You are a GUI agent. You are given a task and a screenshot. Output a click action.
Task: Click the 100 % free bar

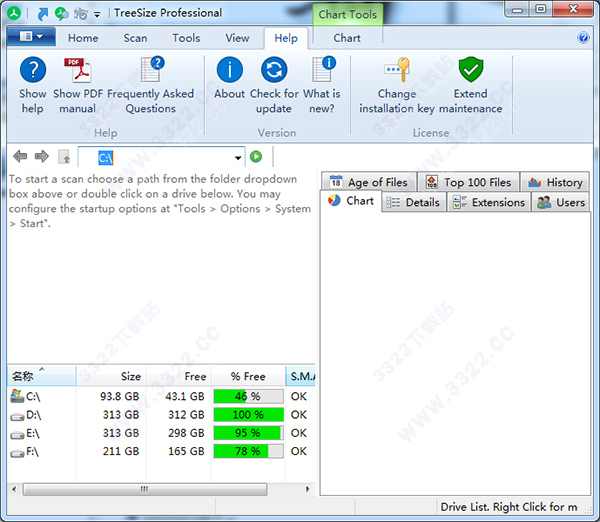point(248,414)
